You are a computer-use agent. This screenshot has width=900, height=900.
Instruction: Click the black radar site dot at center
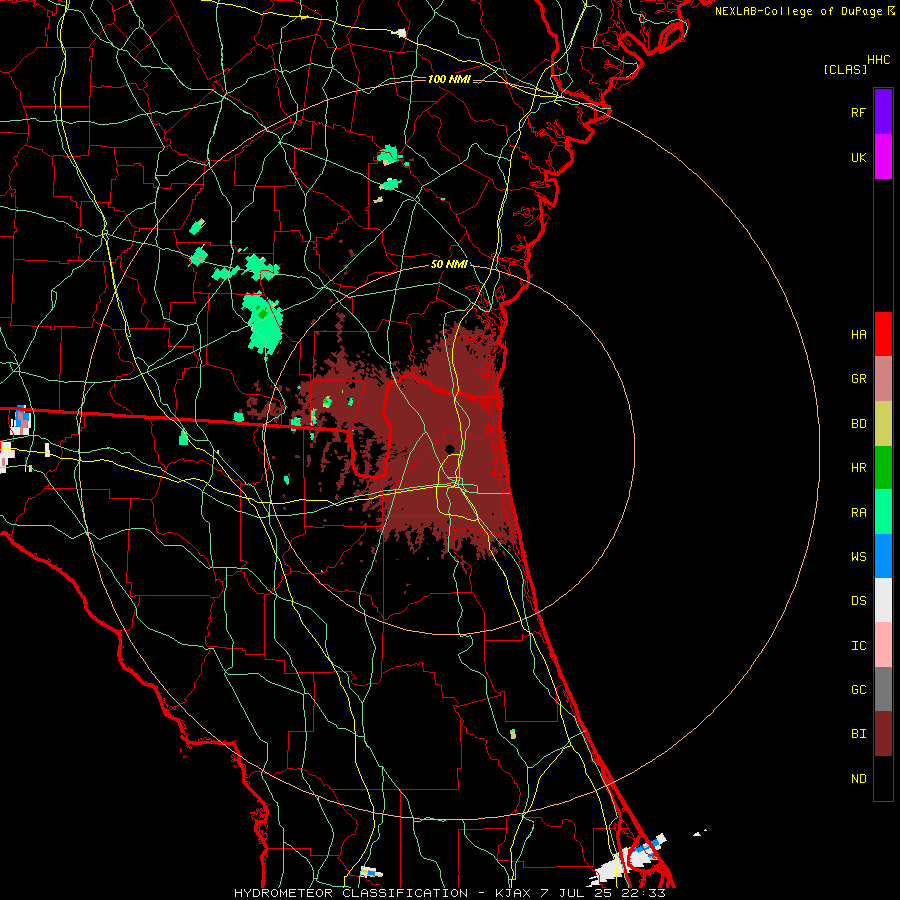click(450, 449)
